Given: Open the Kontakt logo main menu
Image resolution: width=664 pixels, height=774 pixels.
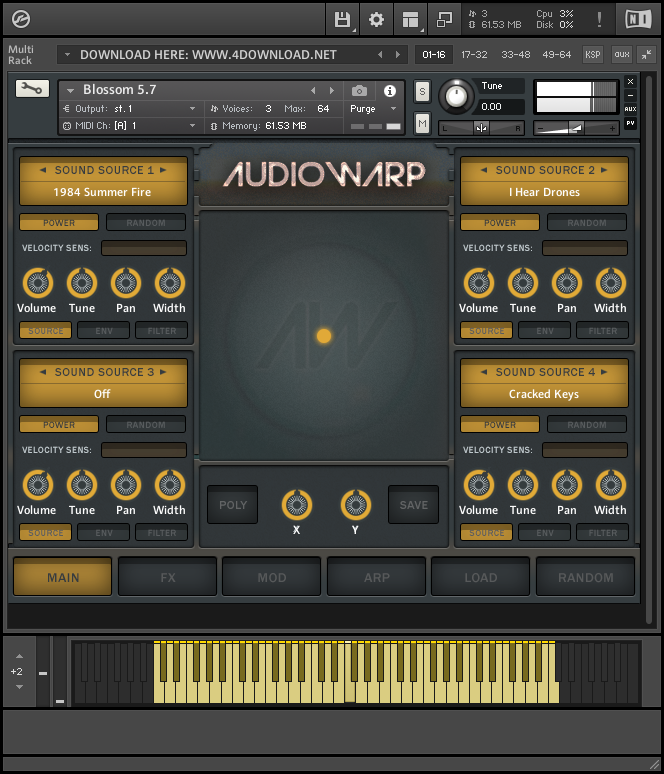Looking at the screenshot, I should point(21,19).
